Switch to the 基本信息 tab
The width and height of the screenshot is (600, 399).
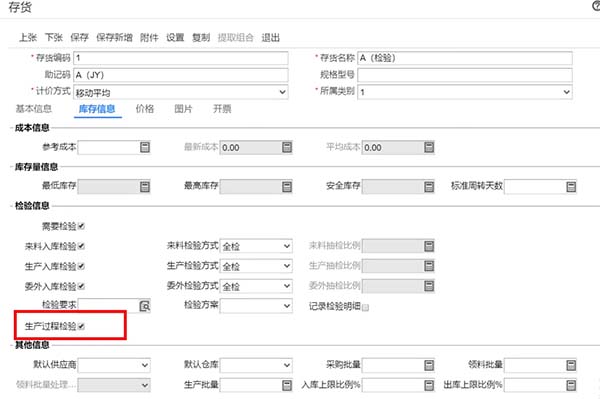(x=34, y=109)
